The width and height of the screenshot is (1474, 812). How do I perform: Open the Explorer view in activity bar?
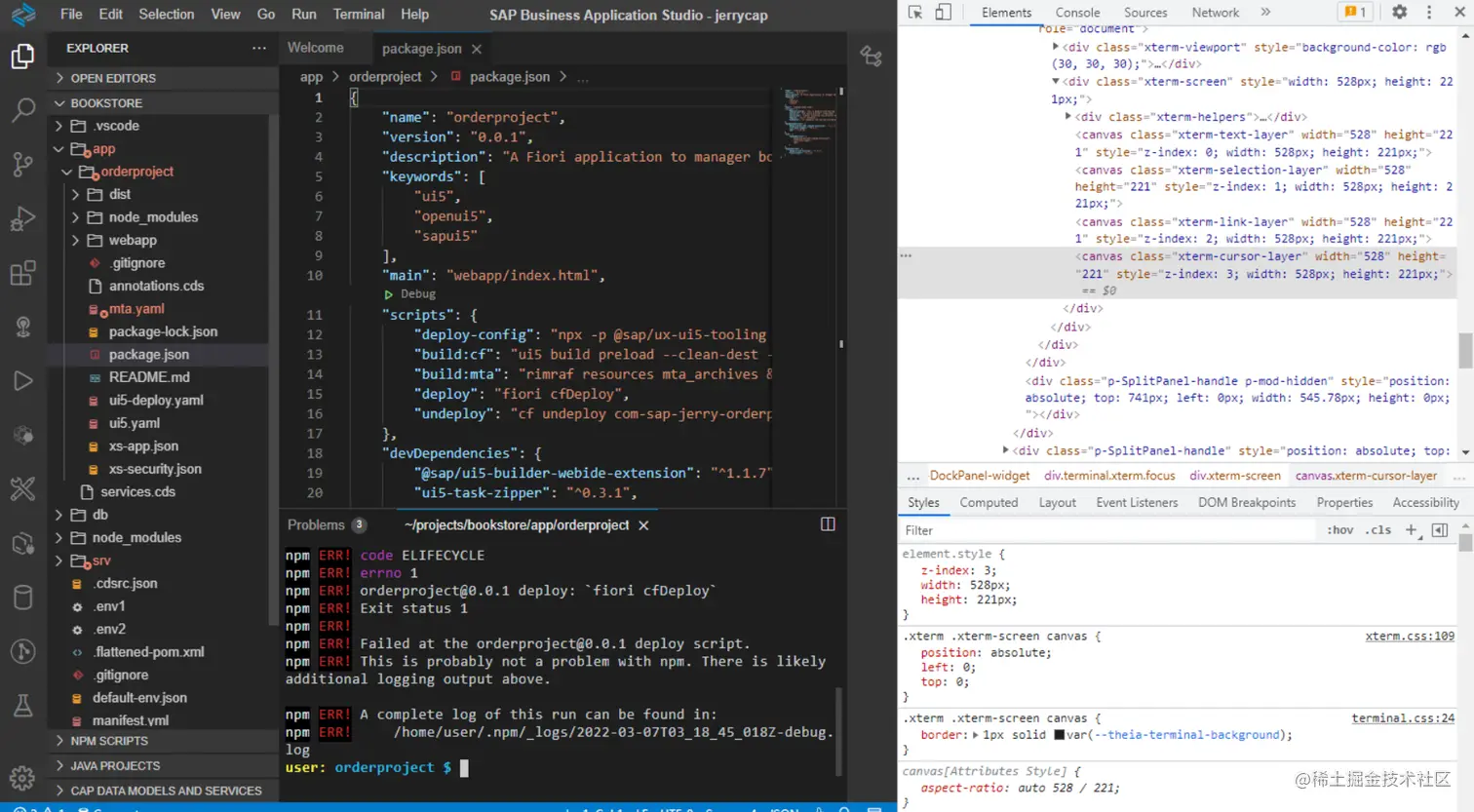(22, 57)
